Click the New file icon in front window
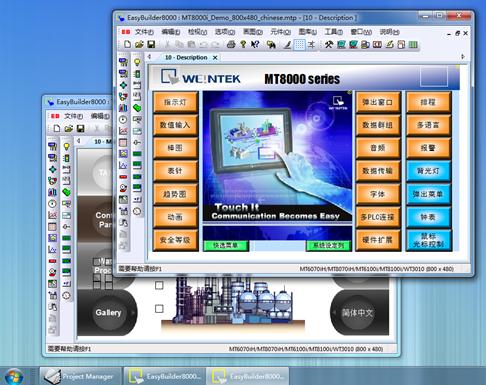Screen dimensions: 486x385 127,44
